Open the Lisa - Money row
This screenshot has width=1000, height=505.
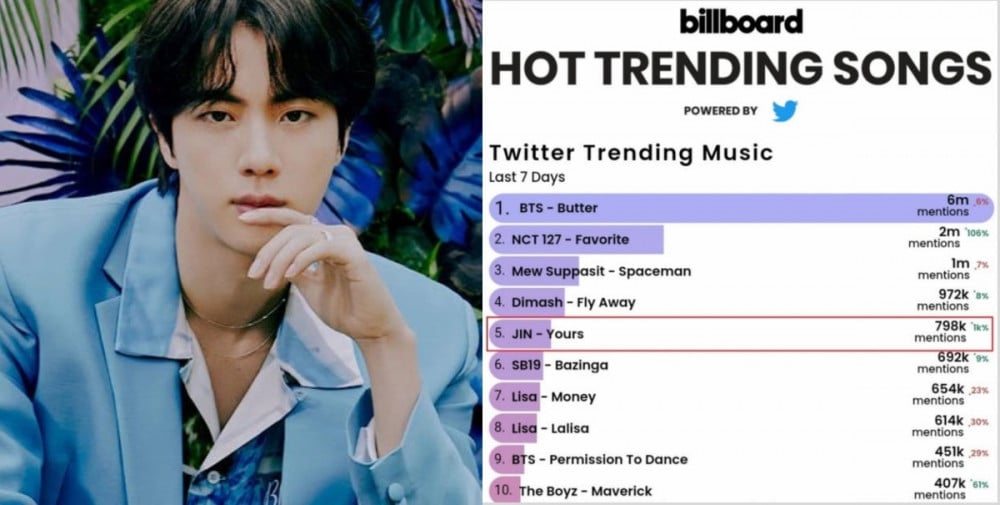(x=741, y=397)
